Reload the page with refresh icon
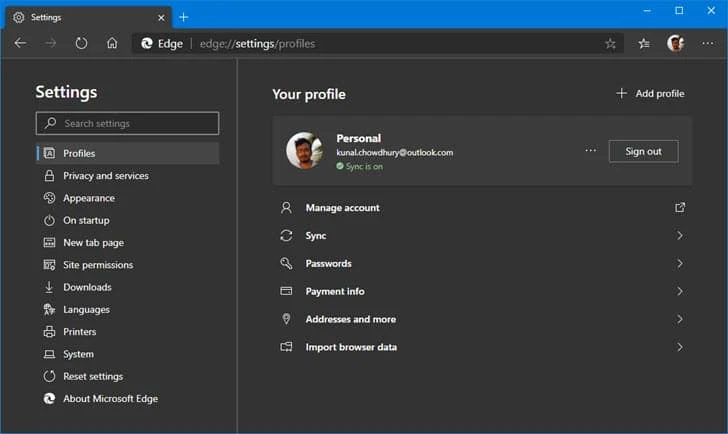Screen dimensions: 728x434 point(81,43)
